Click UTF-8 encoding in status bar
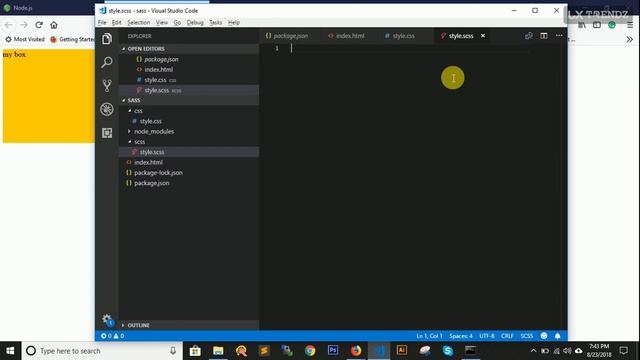 487,336
